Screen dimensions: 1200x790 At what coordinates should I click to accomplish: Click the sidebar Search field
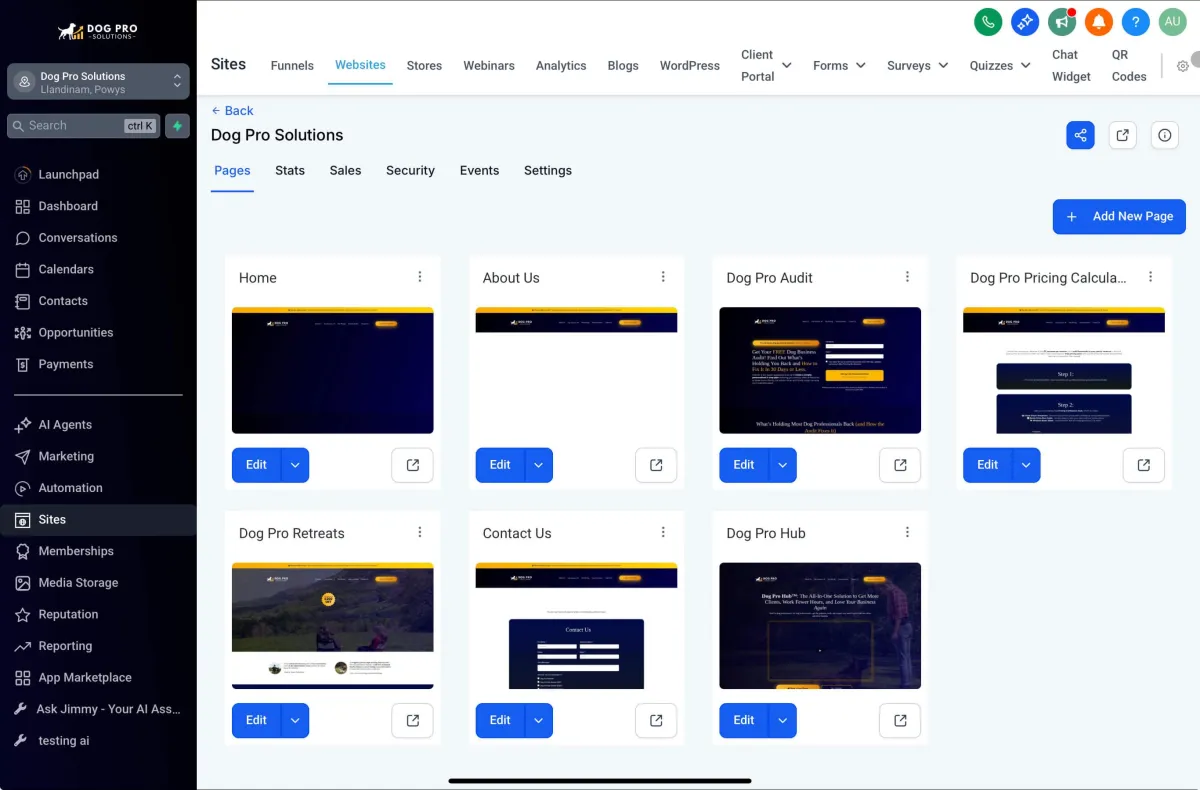83,126
